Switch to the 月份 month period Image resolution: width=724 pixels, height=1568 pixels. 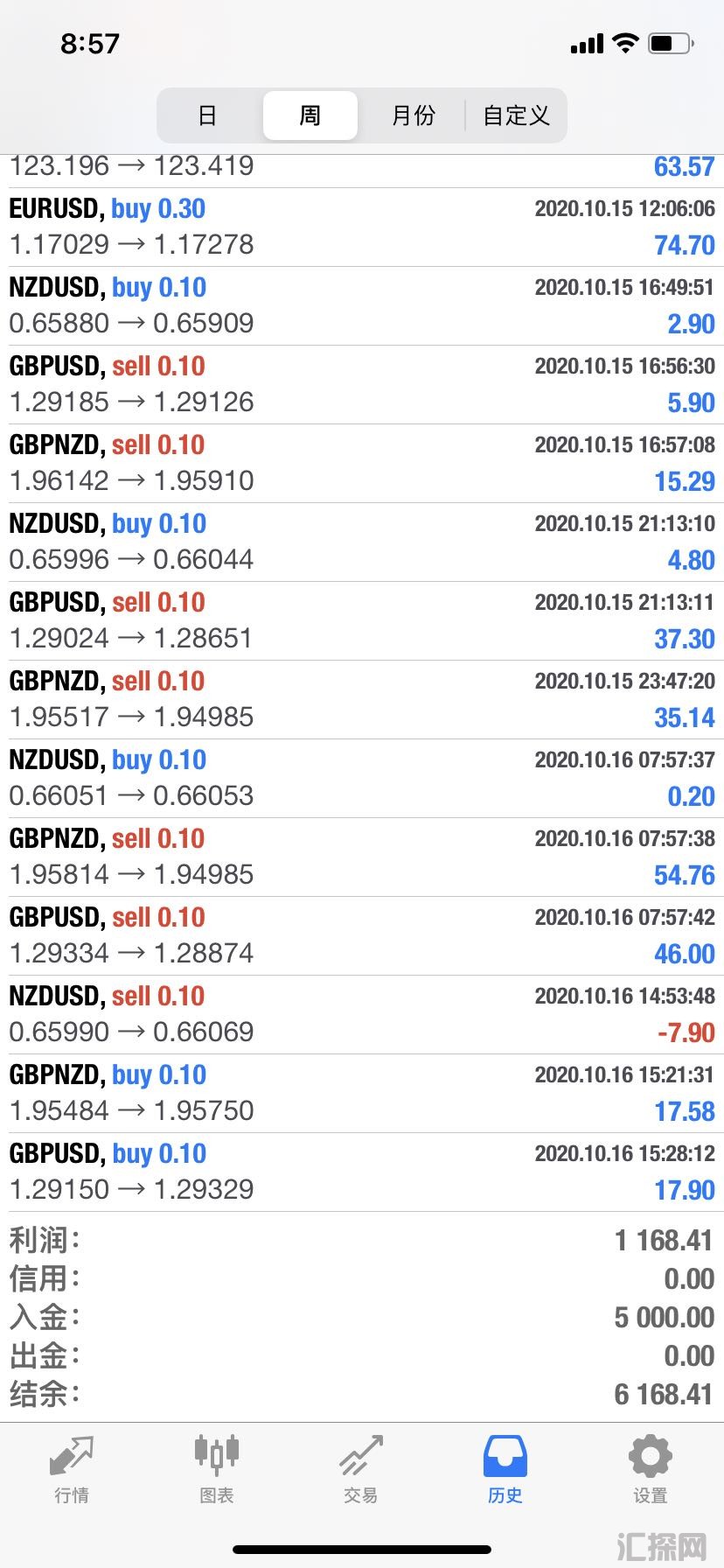[413, 115]
